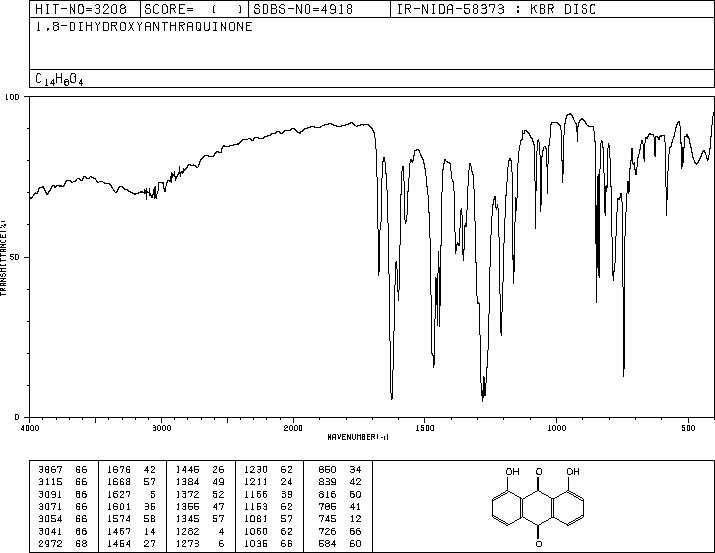715x553 pixels.
Task: Click the 1282 peak table entry
Action: tap(200, 532)
